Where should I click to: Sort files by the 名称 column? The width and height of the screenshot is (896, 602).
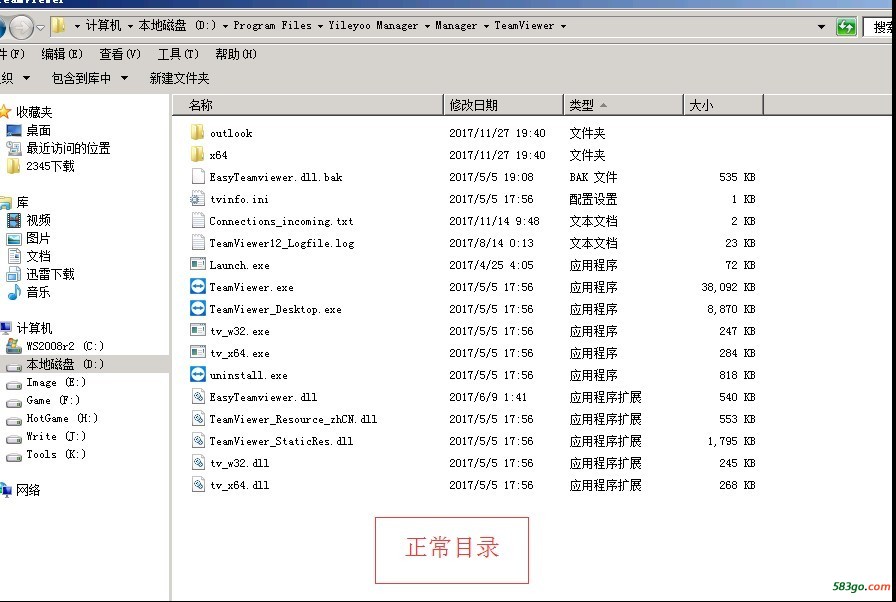(309, 105)
